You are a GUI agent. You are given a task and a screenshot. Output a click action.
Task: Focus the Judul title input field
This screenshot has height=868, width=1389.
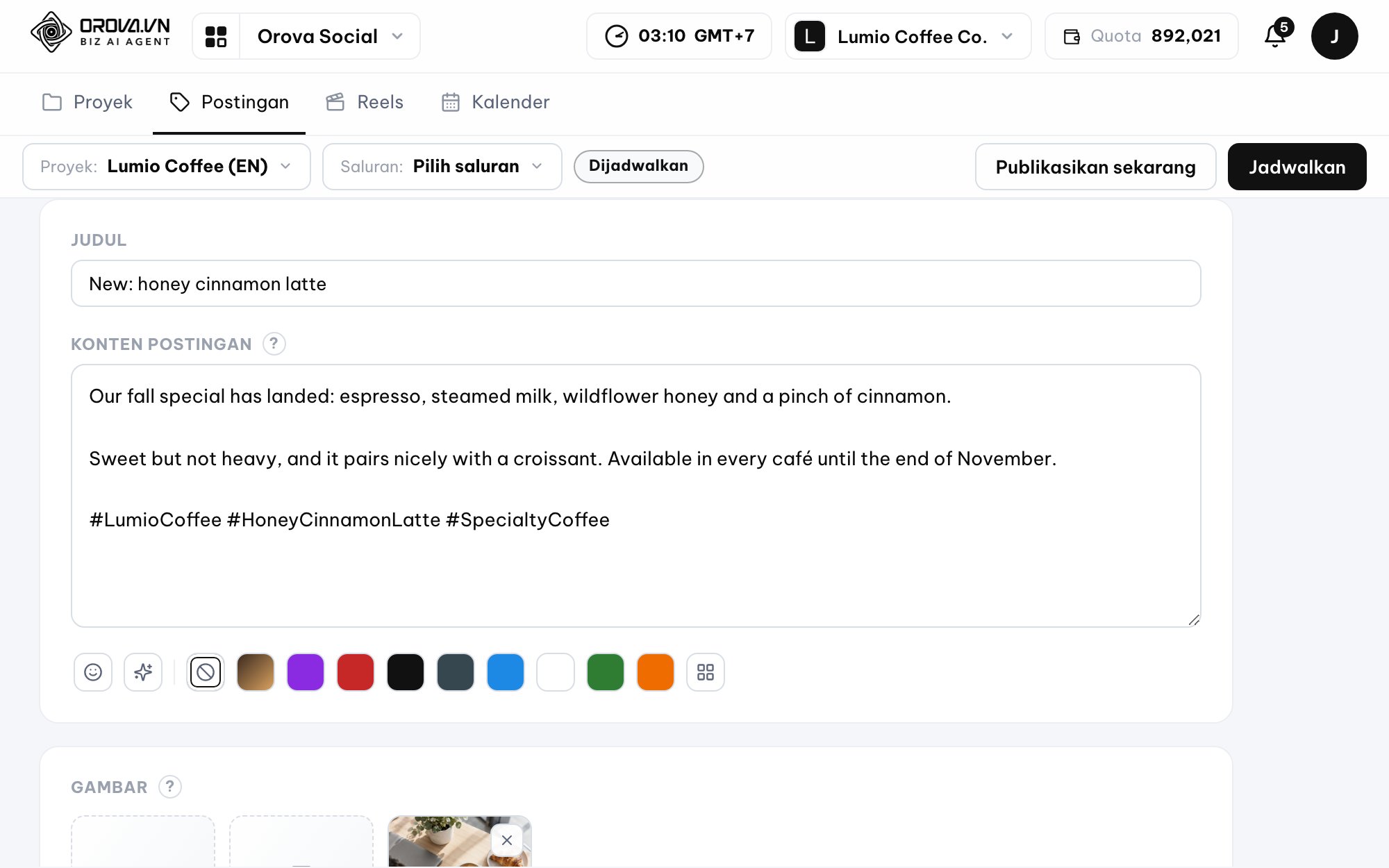[x=636, y=283]
